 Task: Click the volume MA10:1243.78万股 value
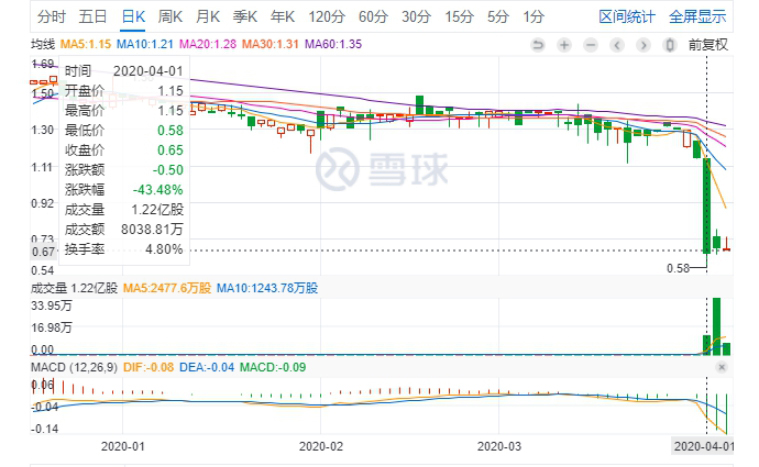267,288
